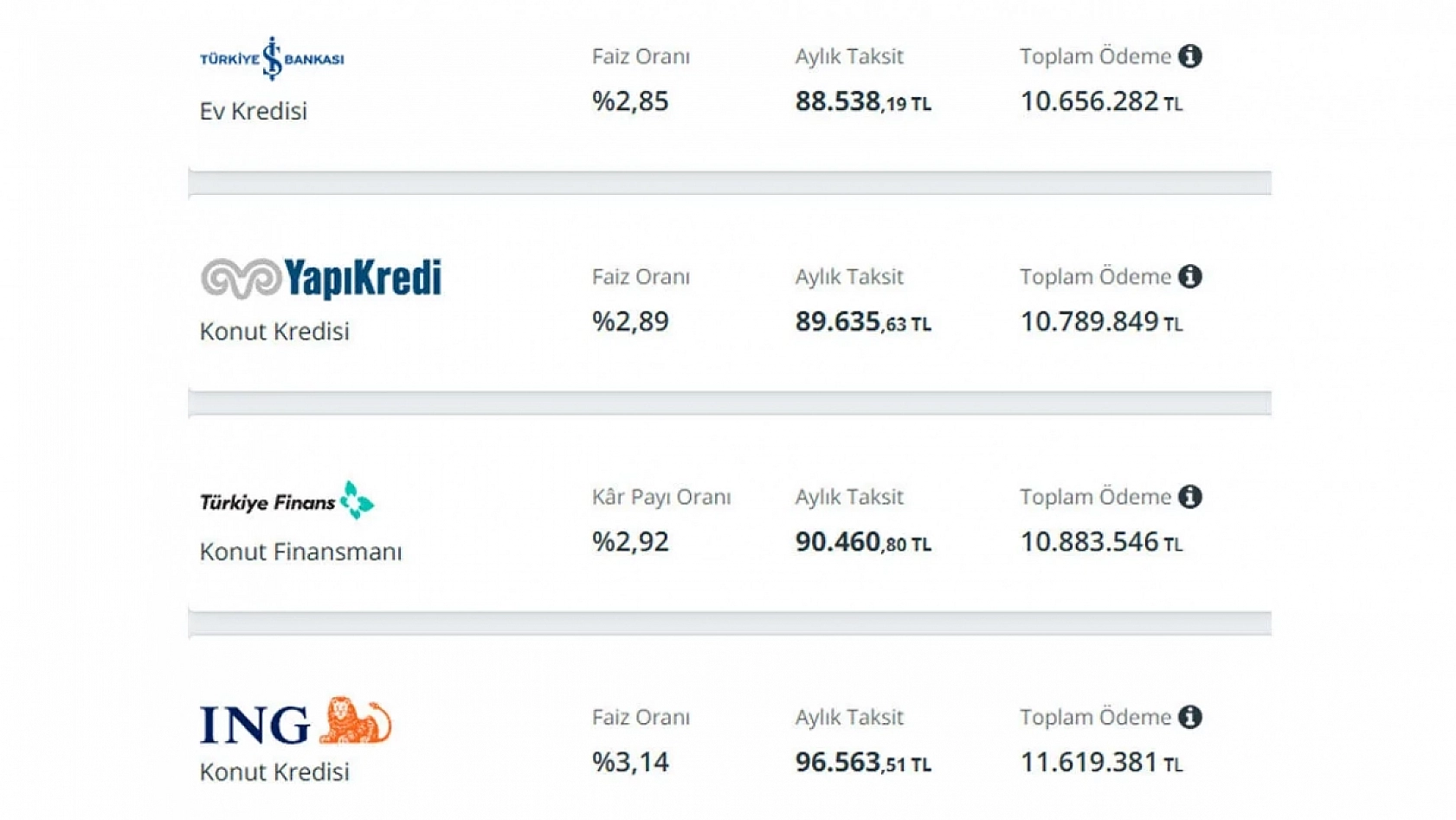The height and width of the screenshot is (820, 1456).
Task: Select the Konut Finansmanı label
Action: [300, 552]
